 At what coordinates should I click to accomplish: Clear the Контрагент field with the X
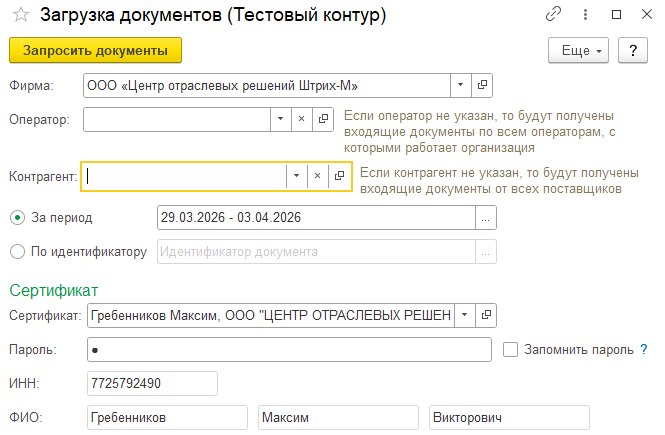coord(317,176)
